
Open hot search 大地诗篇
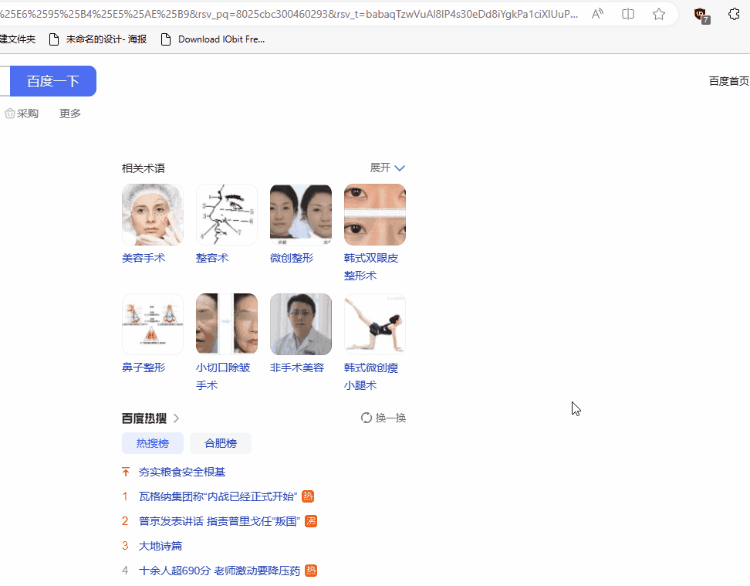point(160,546)
